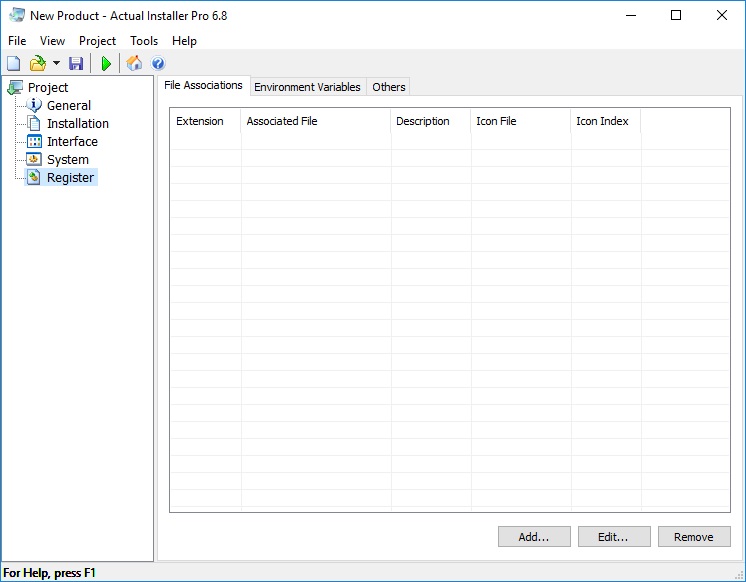
Task: Create a new project with toolbar icon
Action: coord(13,63)
